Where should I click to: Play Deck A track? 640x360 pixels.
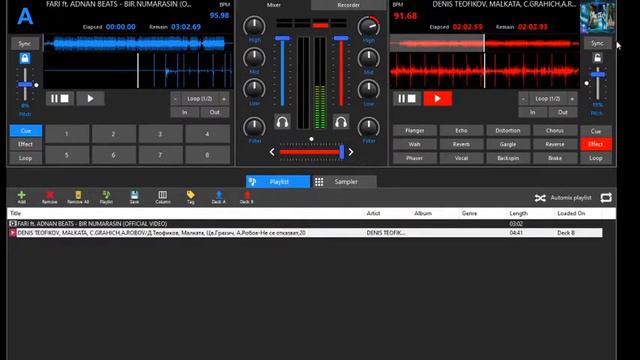click(x=90, y=98)
